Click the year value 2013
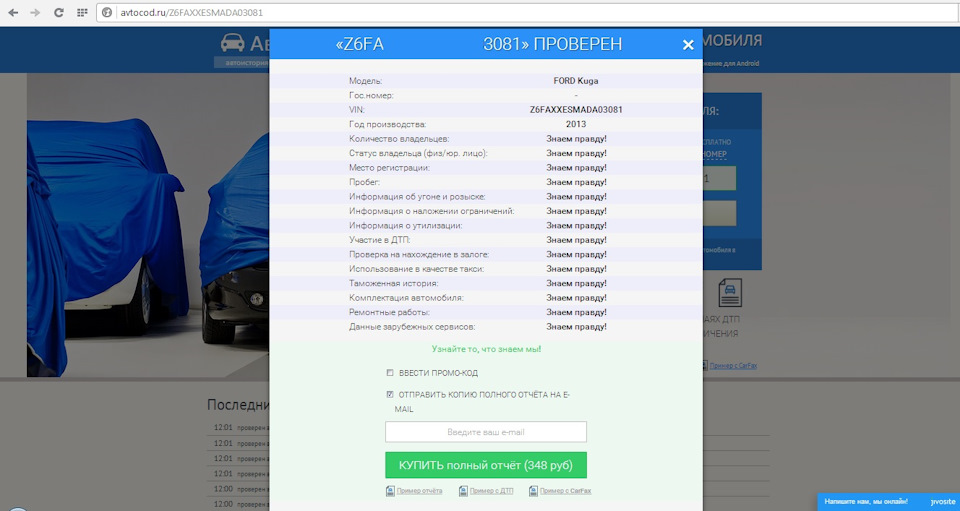This screenshot has width=960, height=511. [x=576, y=124]
